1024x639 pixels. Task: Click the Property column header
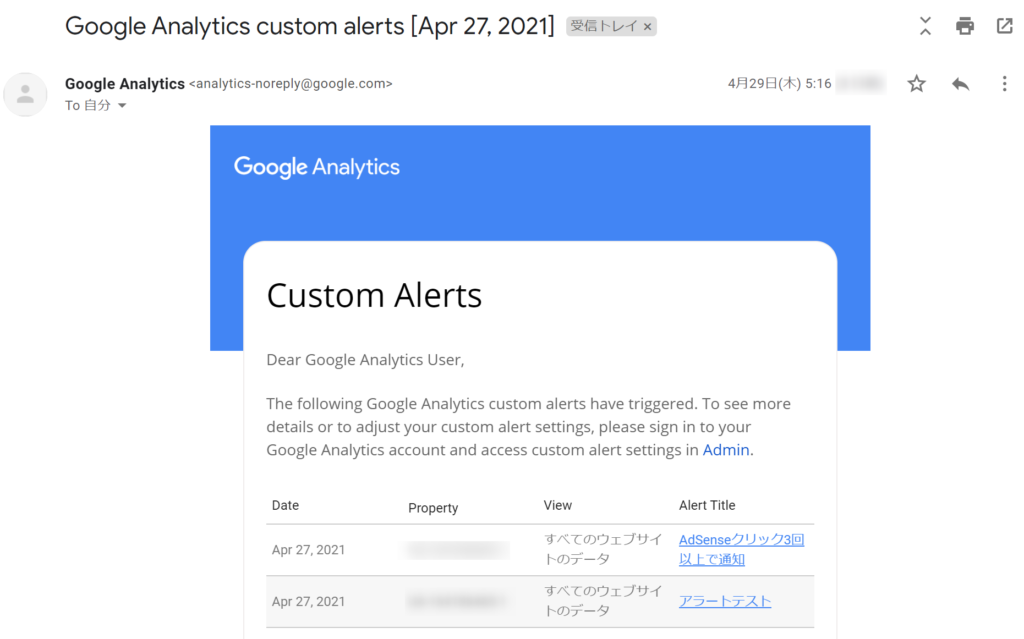(x=433, y=508)
